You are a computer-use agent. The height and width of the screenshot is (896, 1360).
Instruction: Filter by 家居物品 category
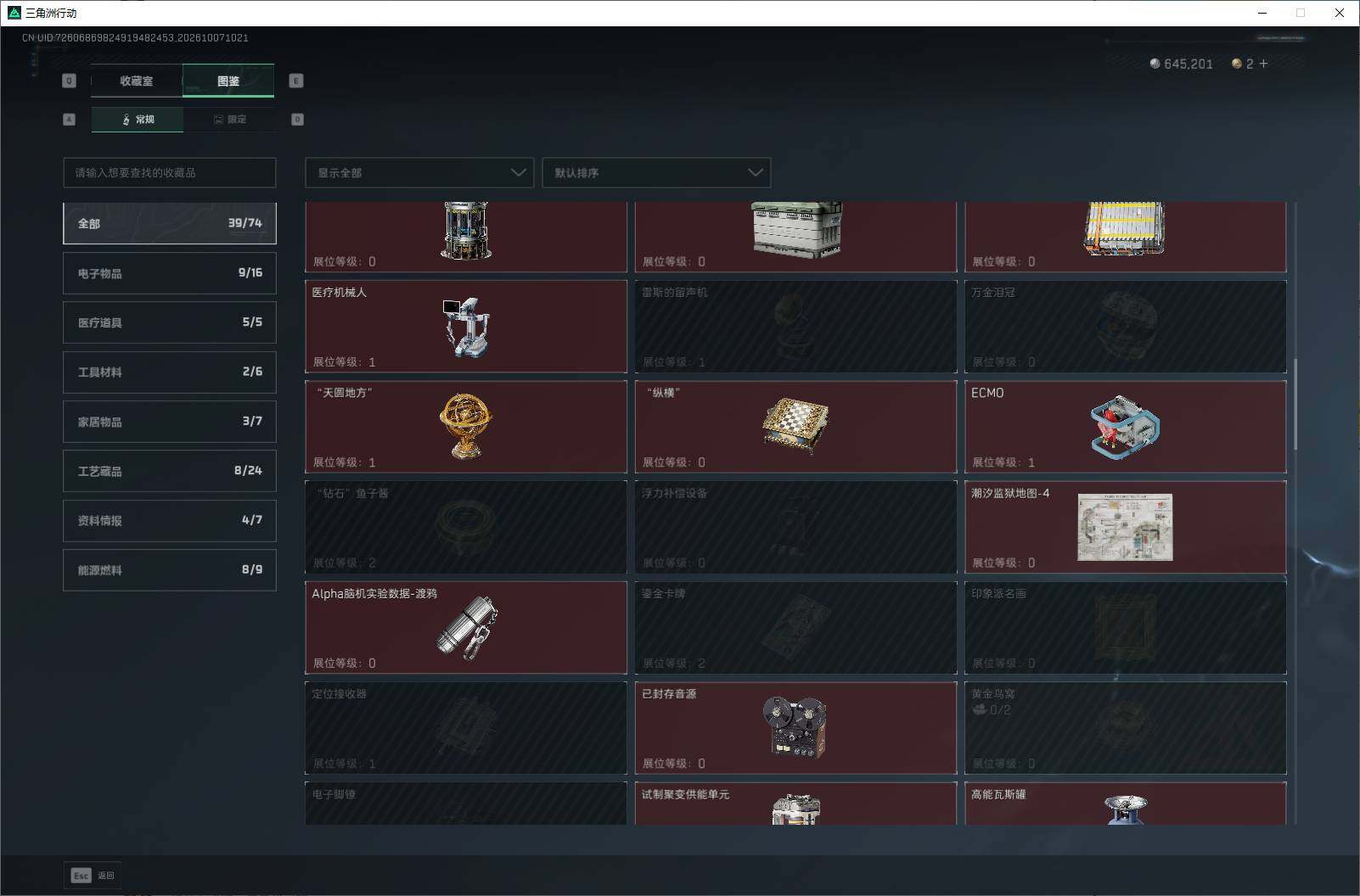pos(170,422)
